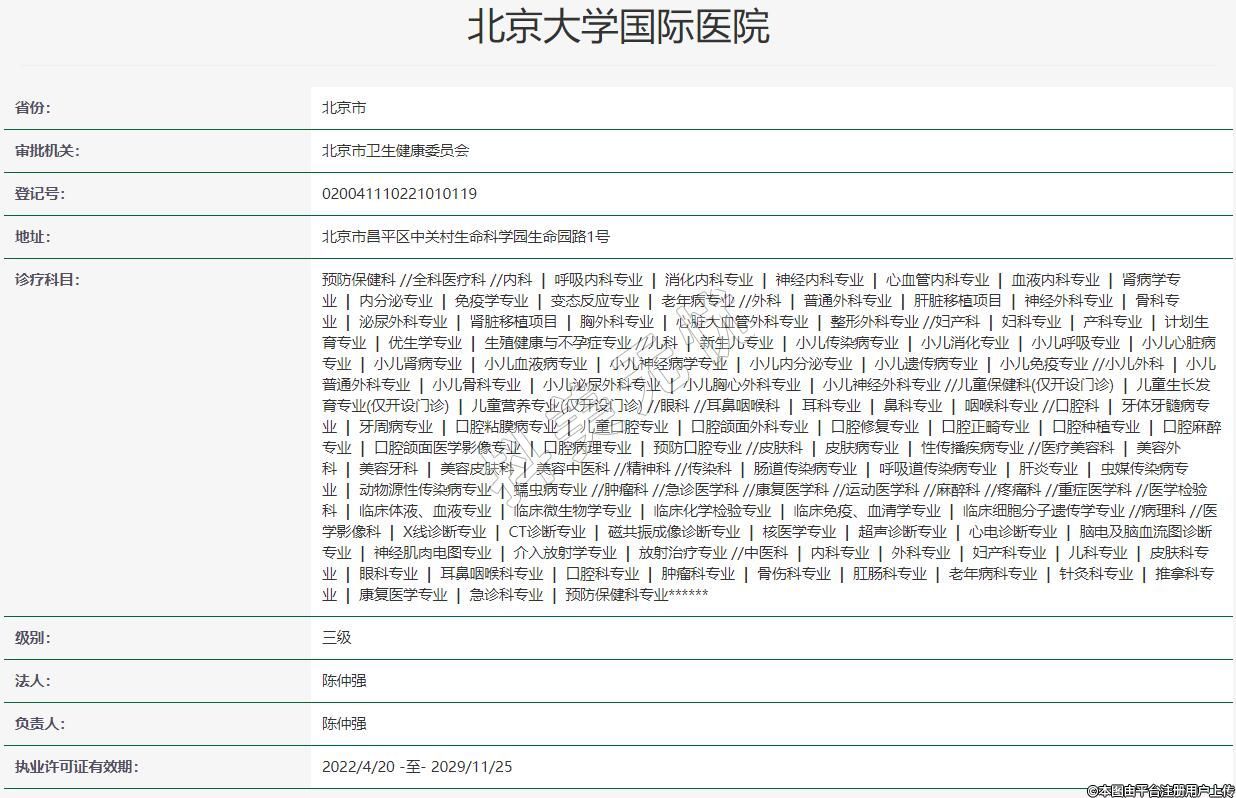
Task: Click the 级别 row label
Action: [33, 638]
